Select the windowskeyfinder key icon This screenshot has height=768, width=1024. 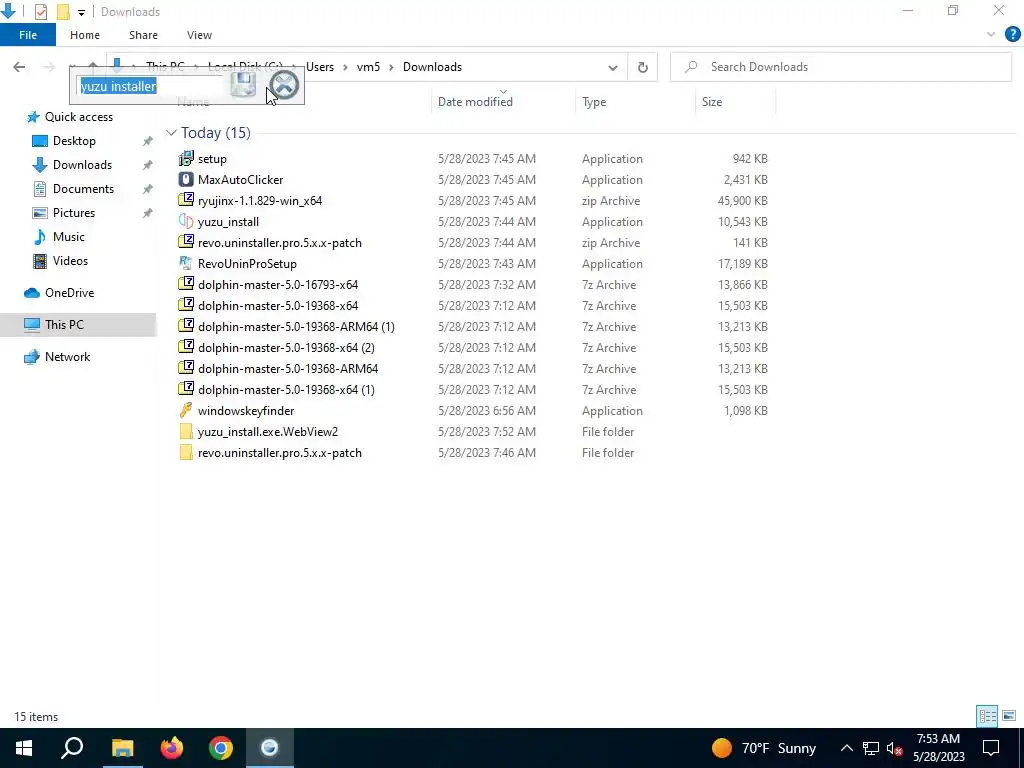click(186, 410)
